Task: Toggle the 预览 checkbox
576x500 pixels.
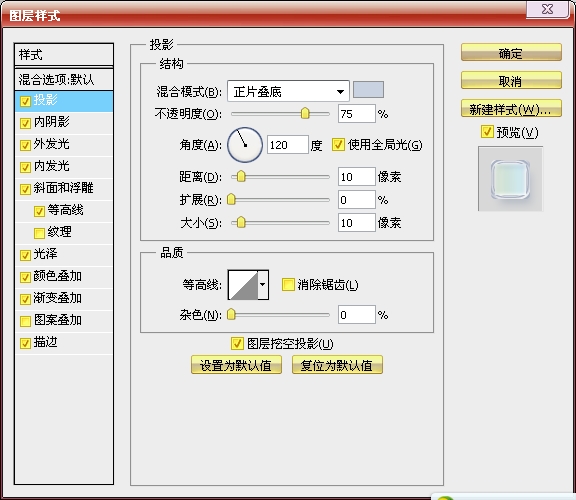Action: tap(487, 132)
